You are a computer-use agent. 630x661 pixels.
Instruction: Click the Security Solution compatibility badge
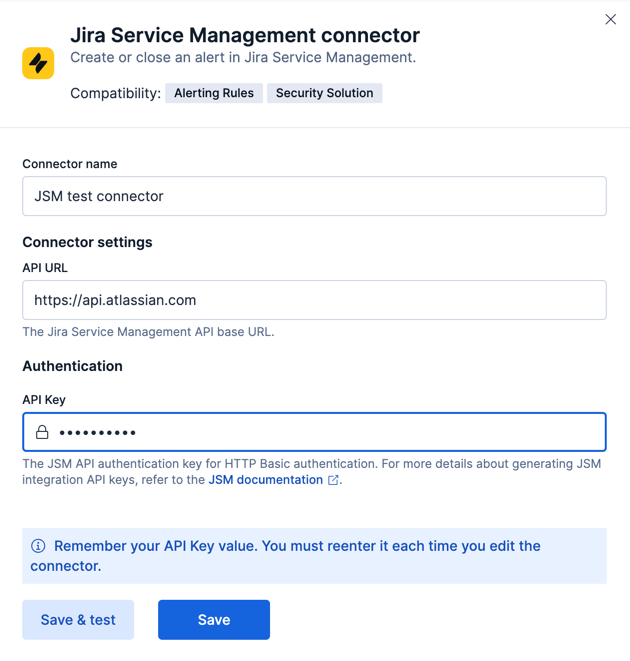[x=324, y=93]
